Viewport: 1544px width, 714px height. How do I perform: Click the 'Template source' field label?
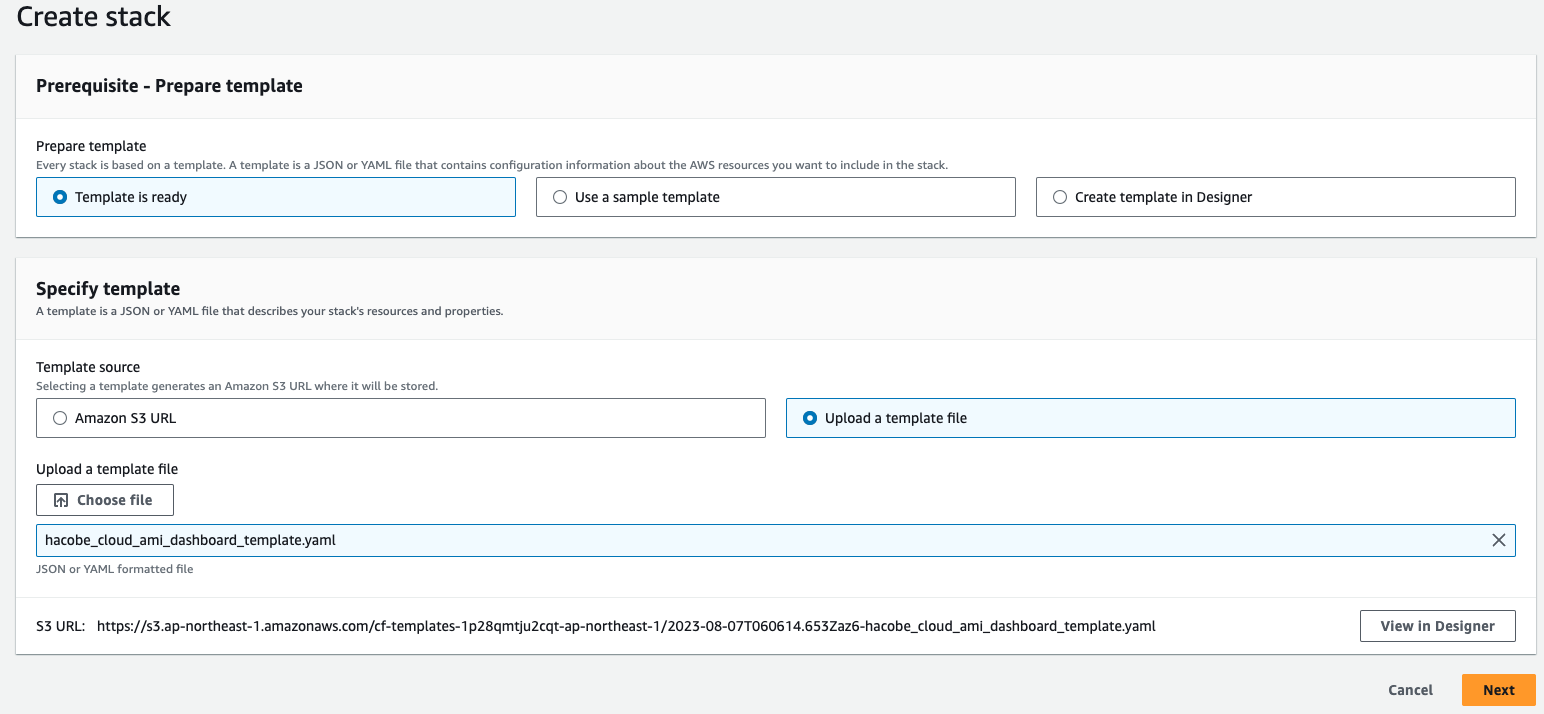click(x=88, y=367)
